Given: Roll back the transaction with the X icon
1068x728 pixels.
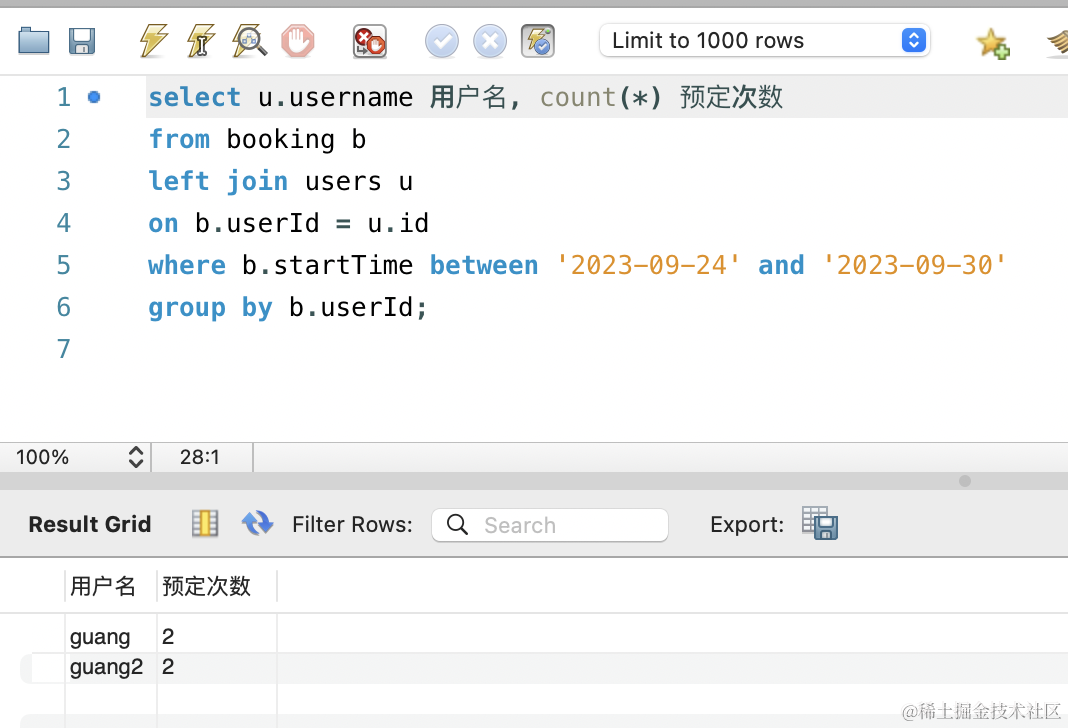Looking at the screenshot, I should pos(490,42).
